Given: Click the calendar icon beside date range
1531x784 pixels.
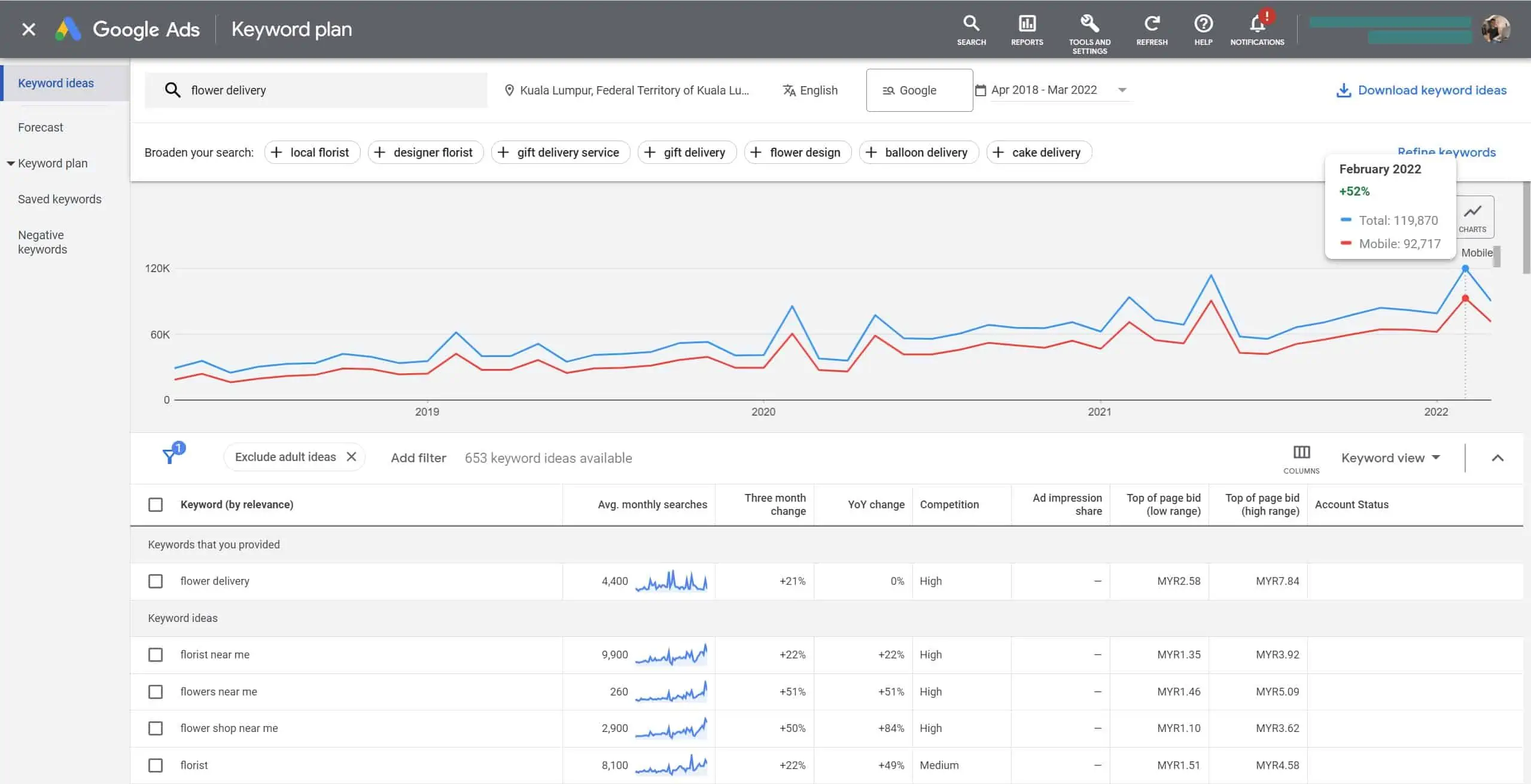Looking at the screenshot, I should tap(981, 90).
